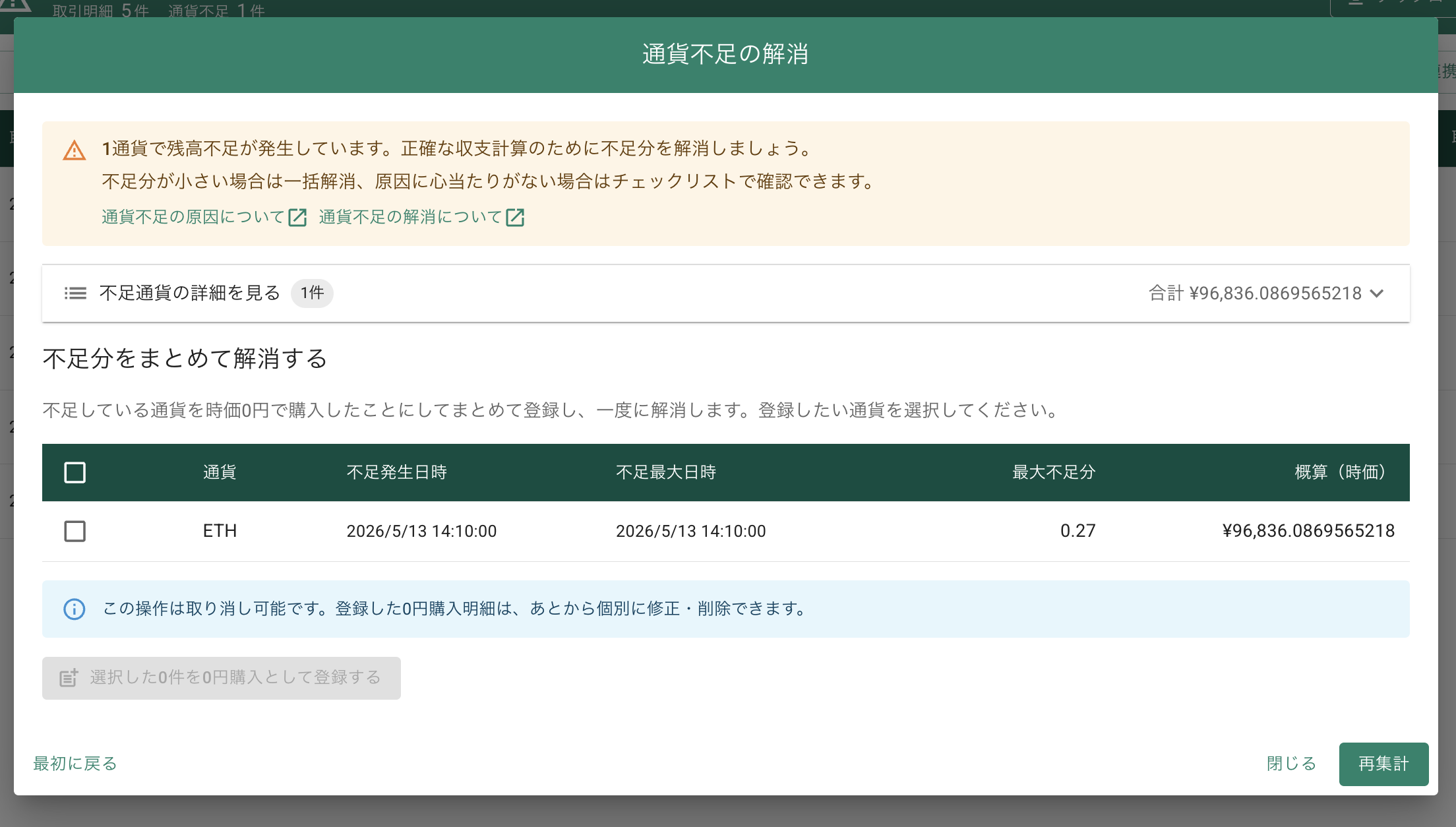Click the orange warning triangle icon
The height and width of the screenshot is (827, 1456).
point(75,150)
